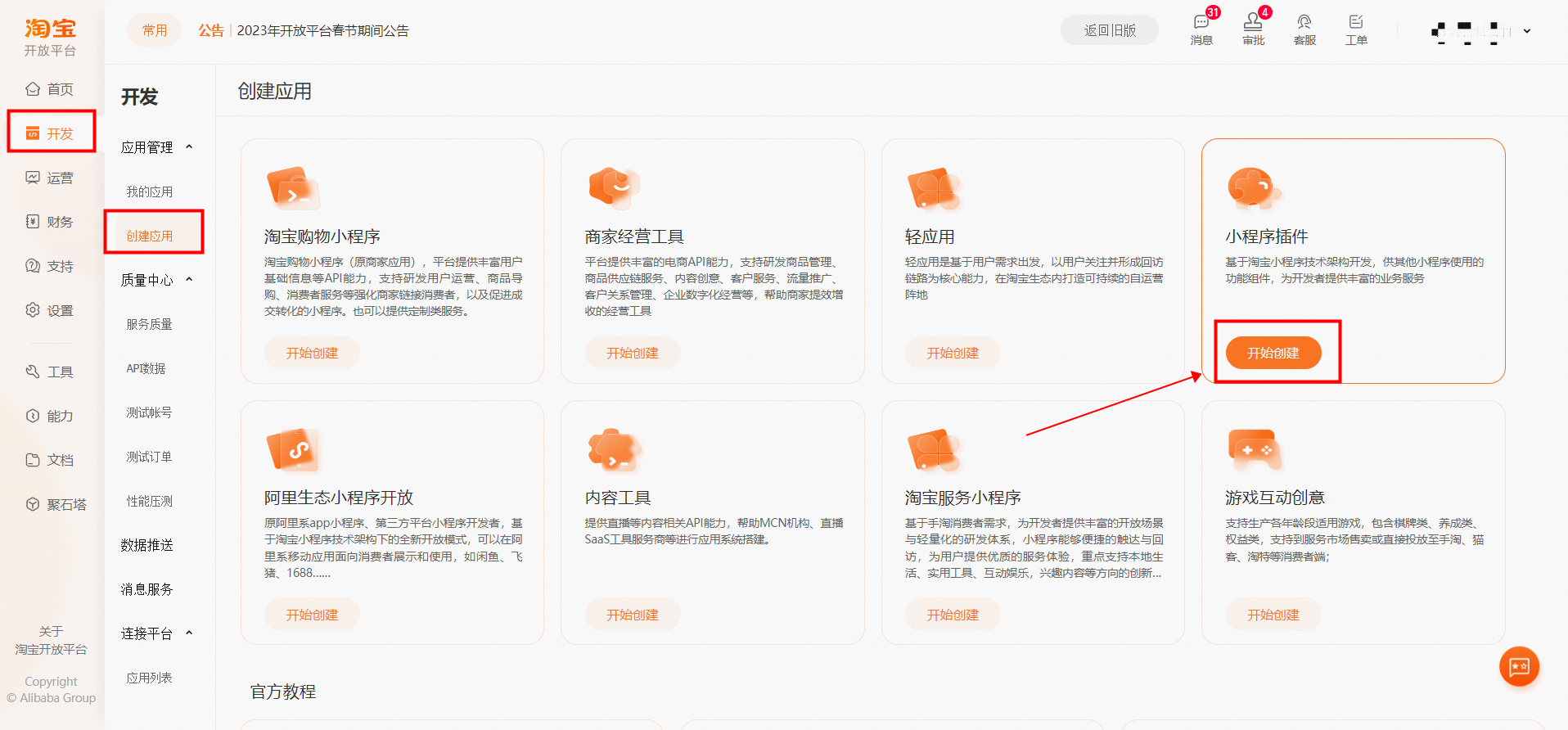The image size is (1568, 730).
Task: Open 测试订单 menu item
Action: [x=149, y=457]
